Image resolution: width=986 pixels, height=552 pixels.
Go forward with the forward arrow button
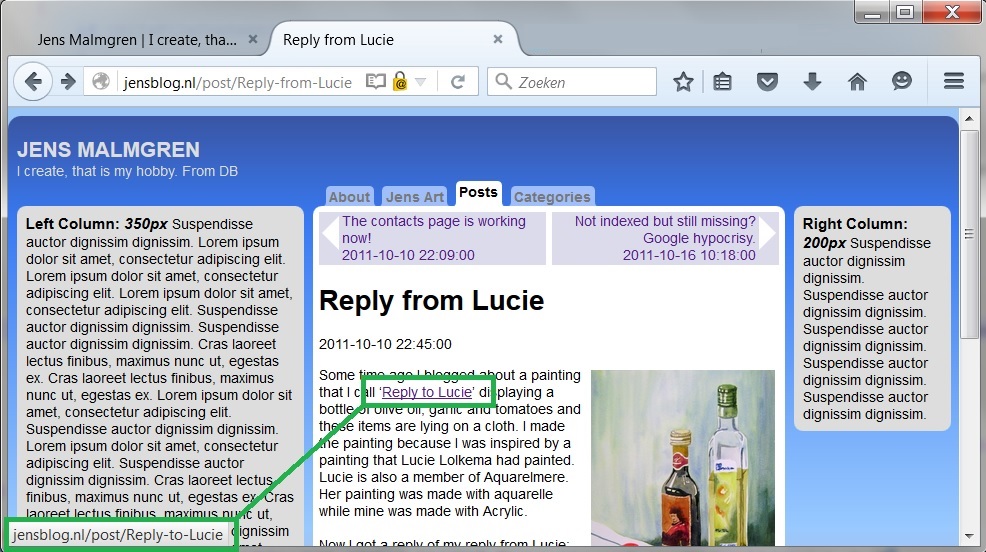coord(69,81)
